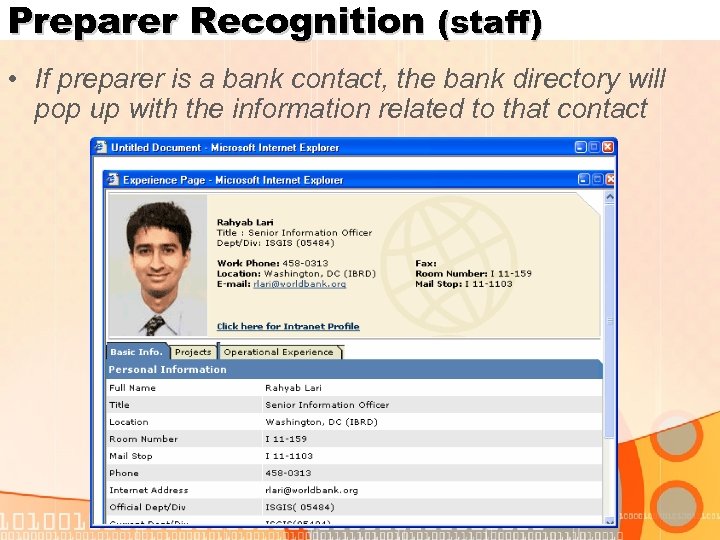The image size is (720, 540).
Task: Click the Untitled Document window IE icon
Action: (101, 147)
